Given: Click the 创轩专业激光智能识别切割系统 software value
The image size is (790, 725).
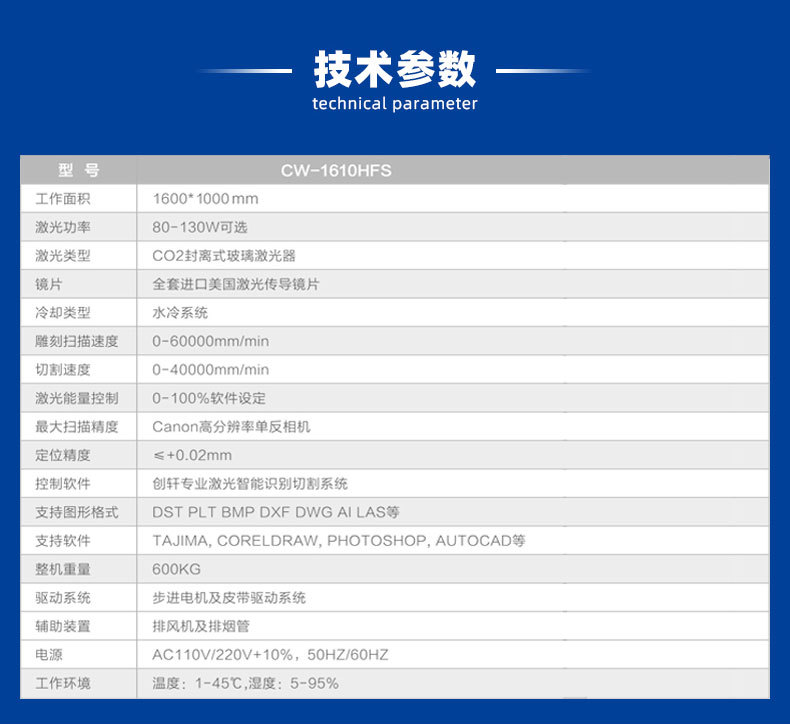Looking at the screenshot, I should [x=250, y=484].
